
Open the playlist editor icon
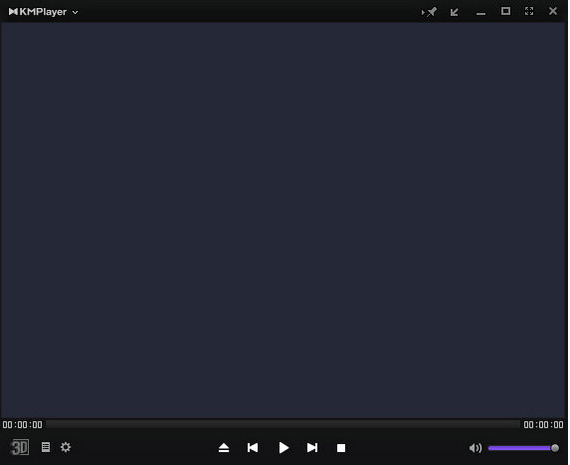tap(46, 447)
